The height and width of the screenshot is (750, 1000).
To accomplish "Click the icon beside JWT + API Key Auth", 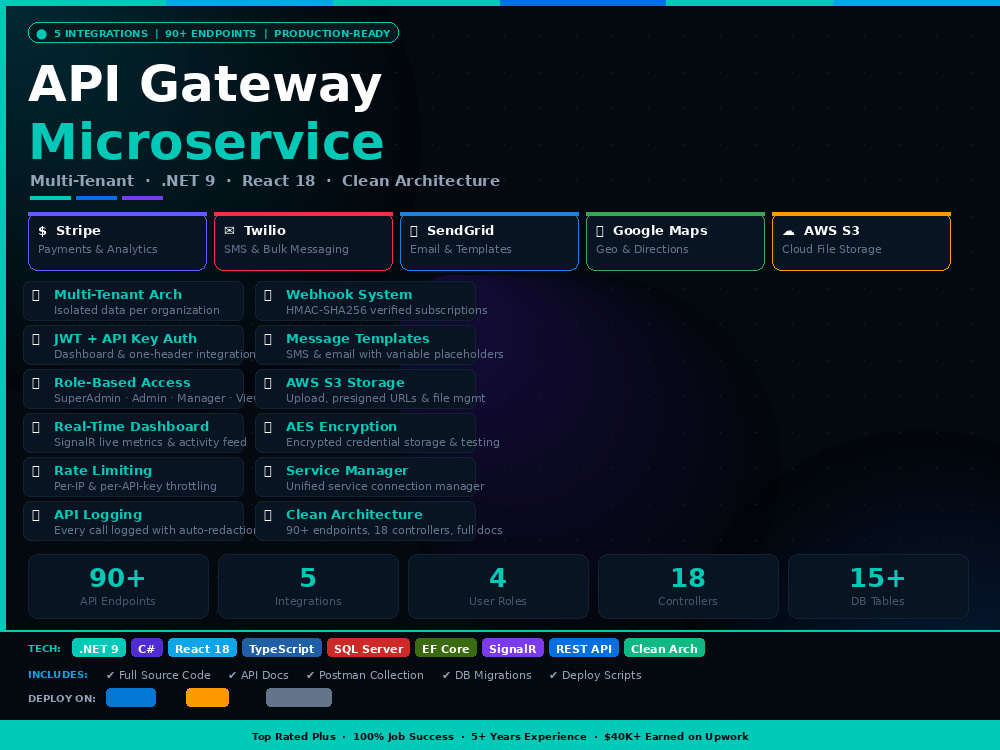I will coord(36,339).
